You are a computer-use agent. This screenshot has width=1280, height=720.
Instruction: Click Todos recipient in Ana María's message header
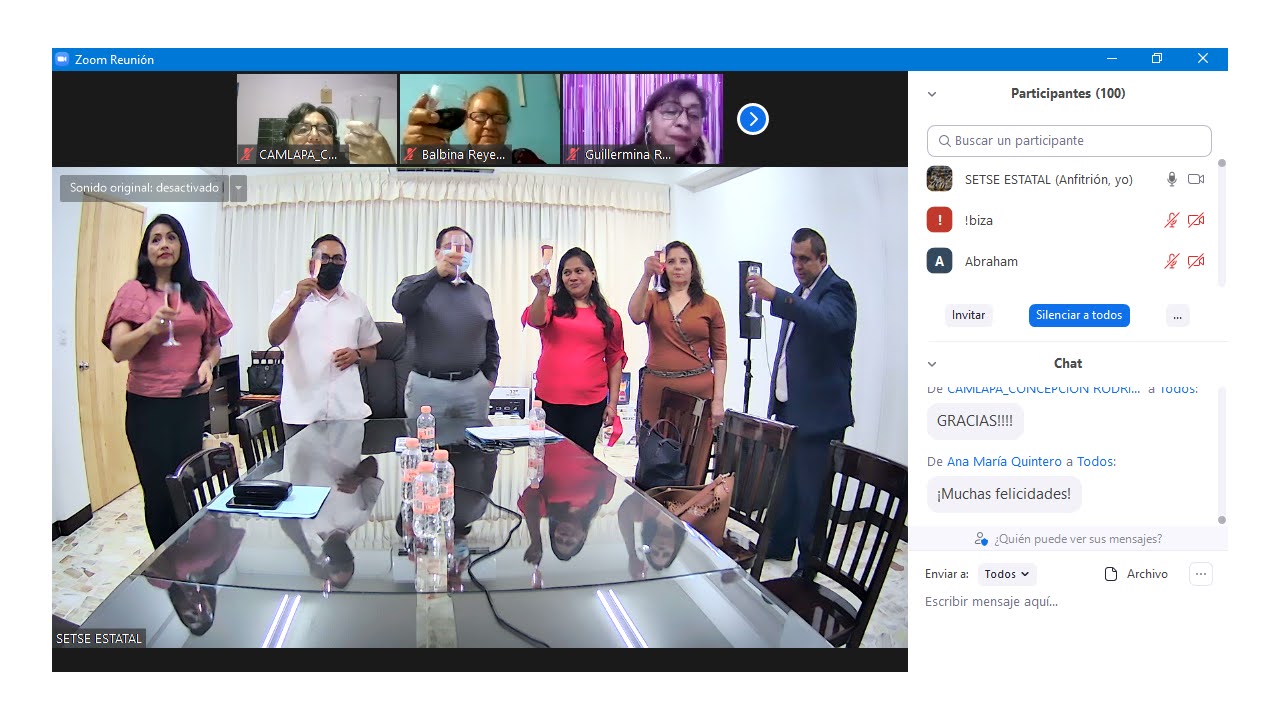[1096, 462]
